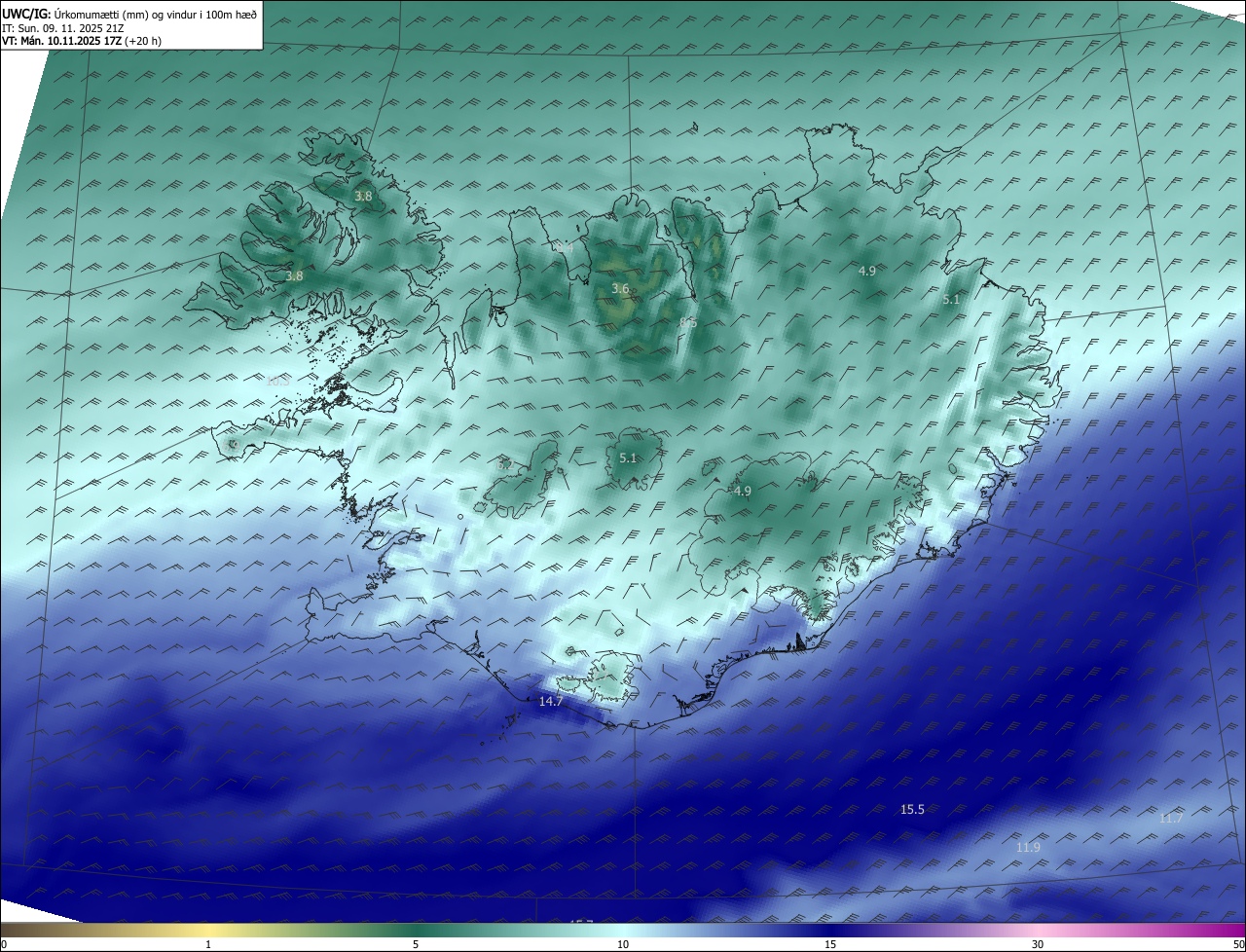
Task: Select the faint 10.5 label near Breiðafjörður
Action: tap(277, 382)
